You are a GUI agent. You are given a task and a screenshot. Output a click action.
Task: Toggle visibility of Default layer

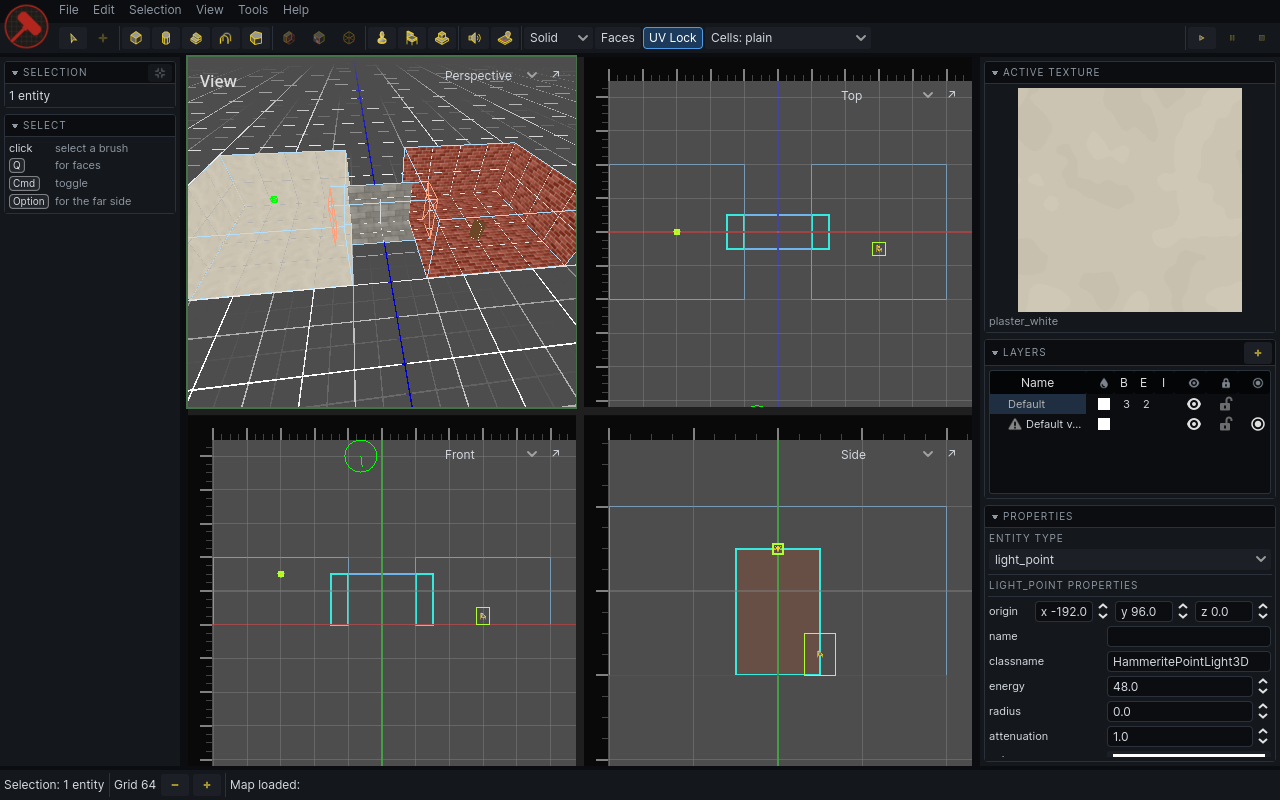[1194, 404]
